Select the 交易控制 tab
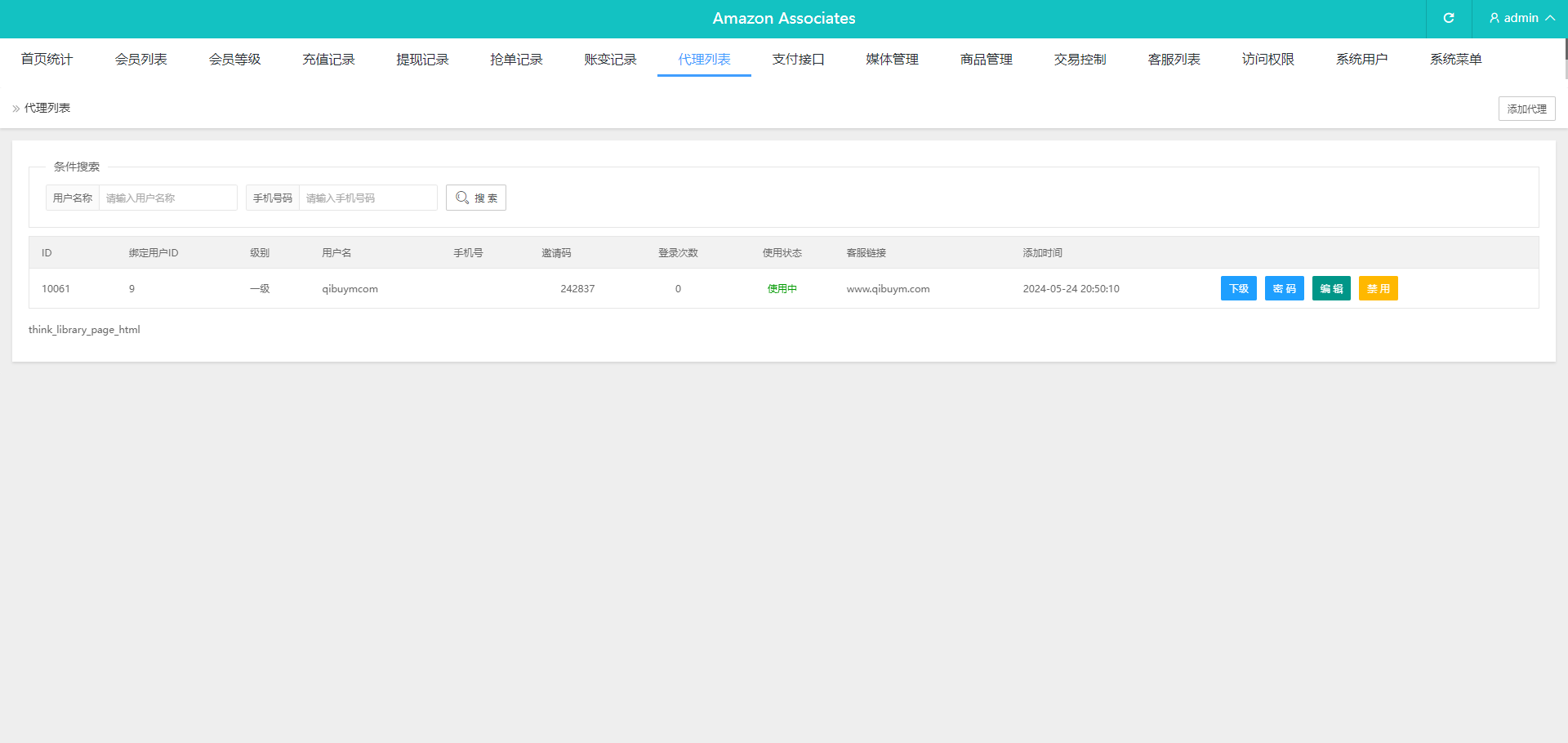The width and height of the screenshot is (1568, 743). click(x=1080, y=60)
